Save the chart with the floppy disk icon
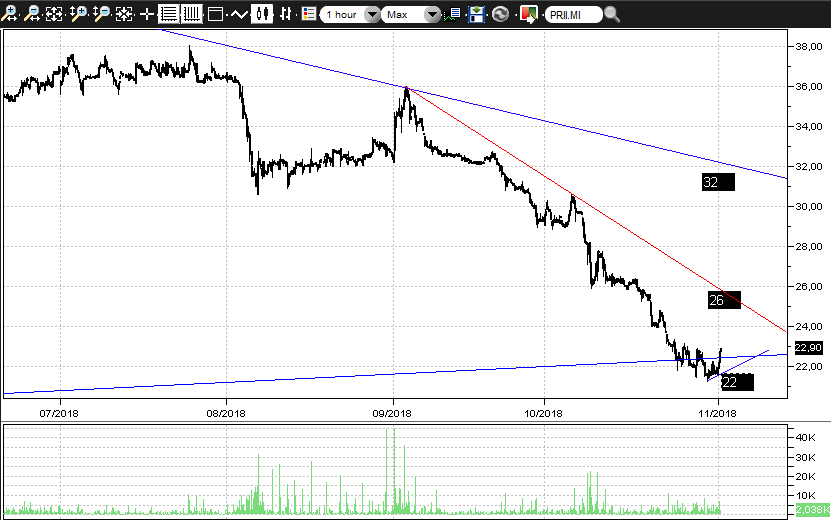Image resolution: width=831 pixels, height=520 pixels. coord(476,14)
